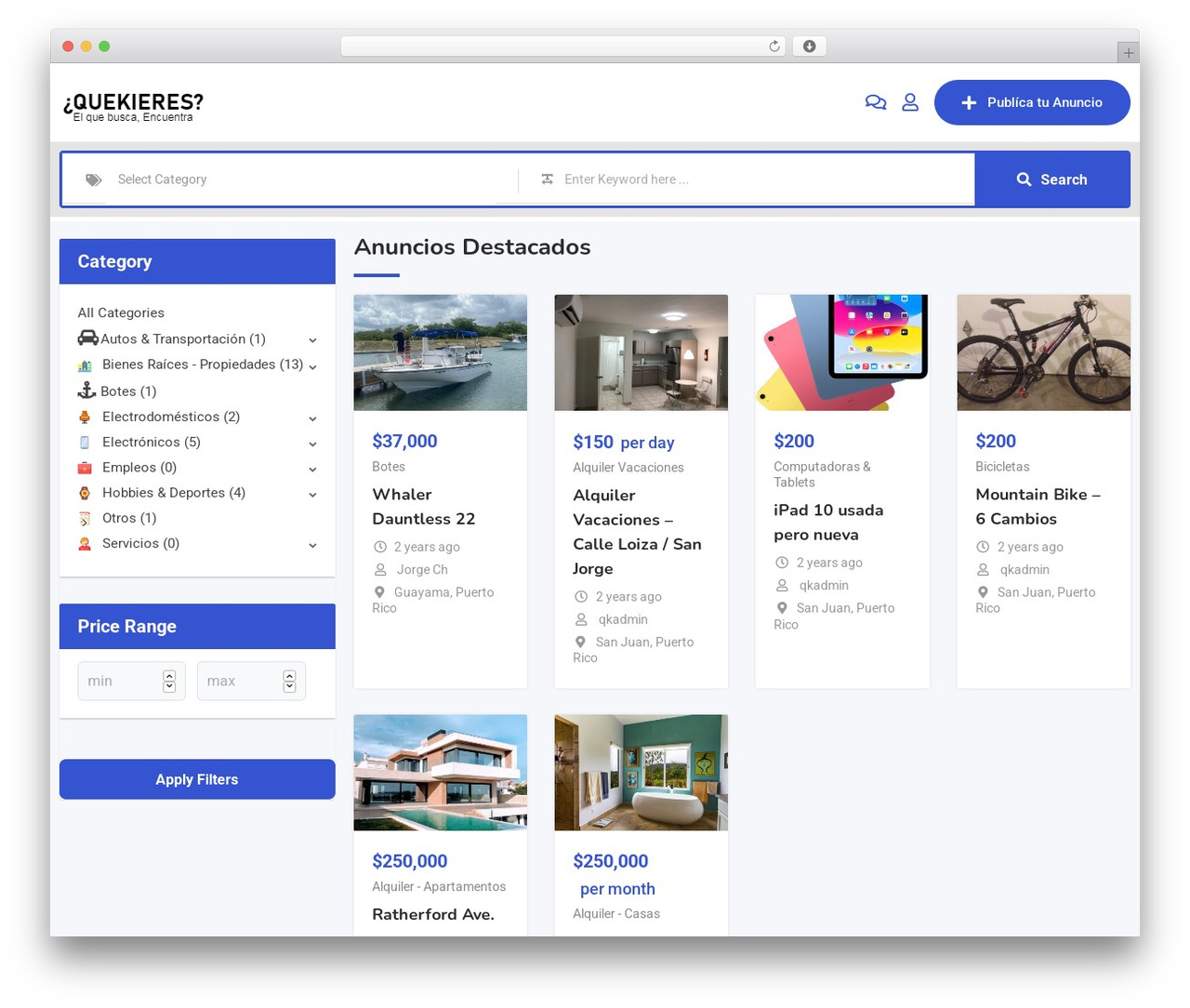Open Electrónicos (5) category
This screenshot has height=1008, width=1190.
152,442
